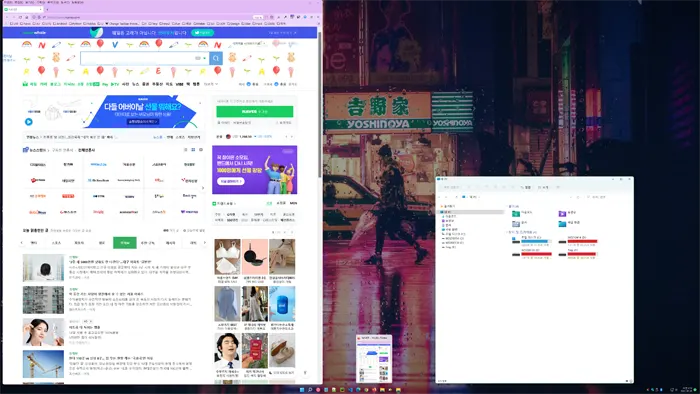Open the Whale window preview thumbnail above taskbar
This screenshot has height=394, width=700.
pyautogui.click(x=374, y=358)
